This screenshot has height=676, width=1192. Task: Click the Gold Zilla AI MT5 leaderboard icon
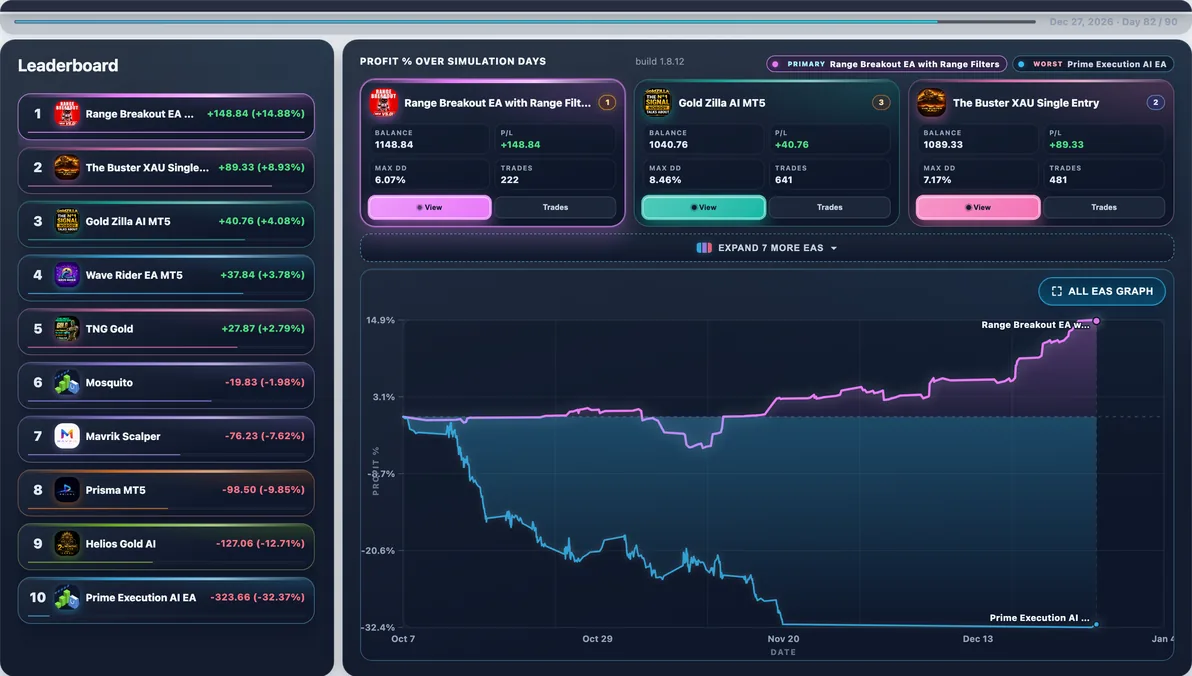pos(67,221)
